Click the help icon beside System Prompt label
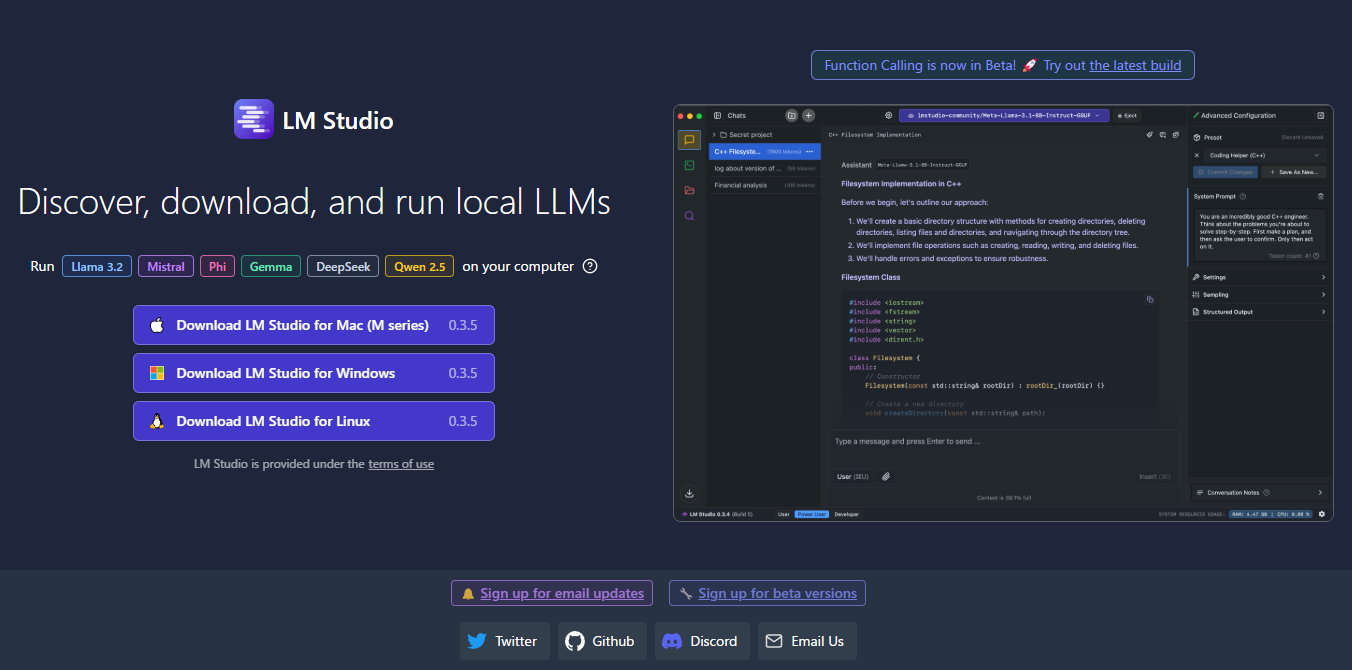 [1242, 196]
